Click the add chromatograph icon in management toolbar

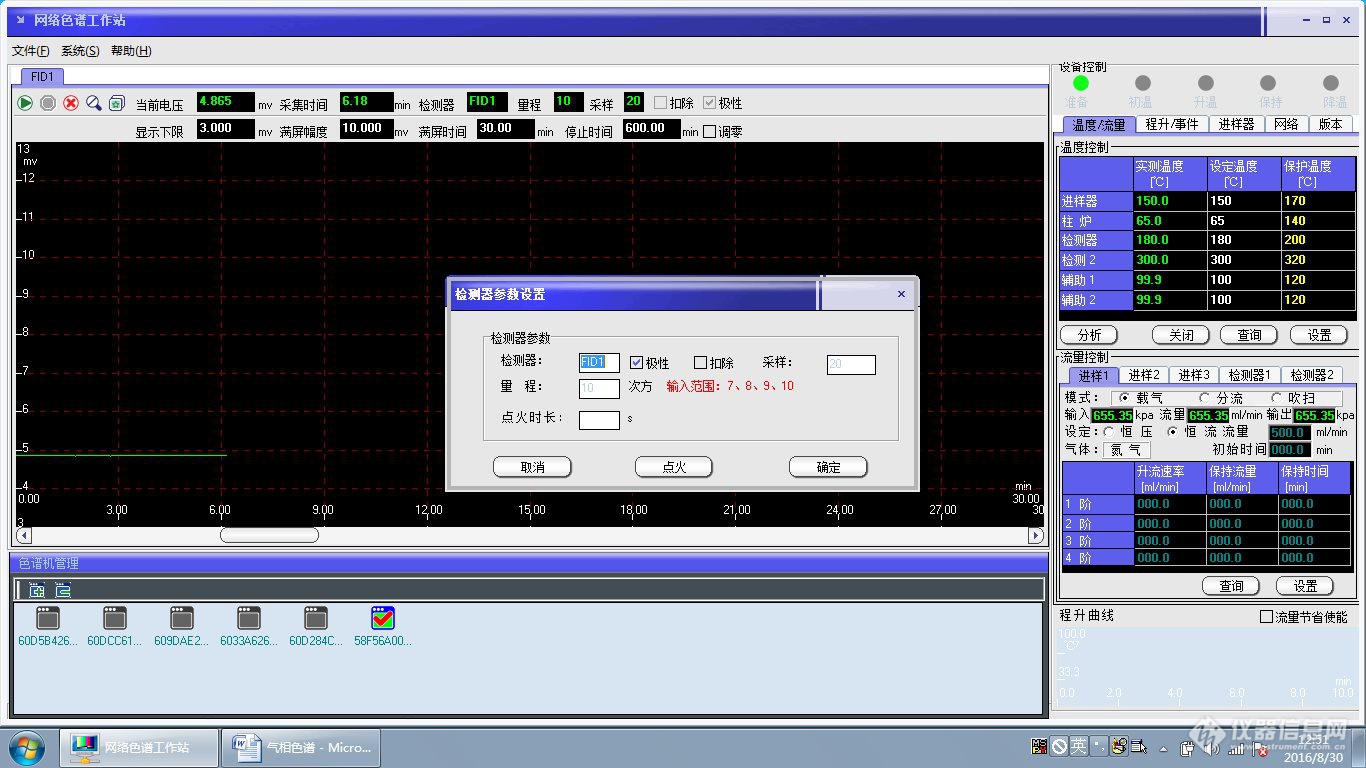tap(37, 590)
